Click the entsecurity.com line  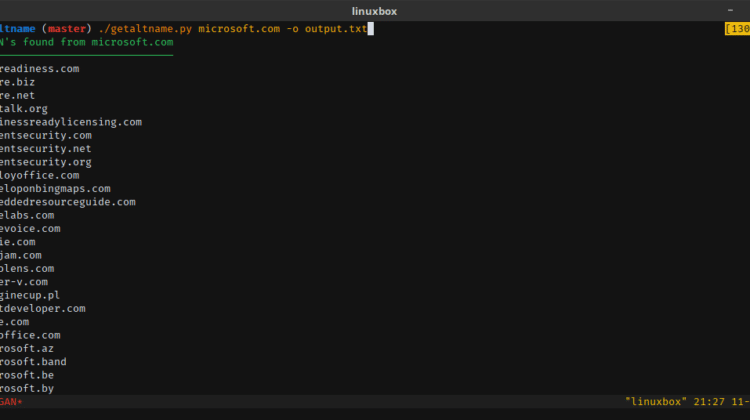coord(46,135)
